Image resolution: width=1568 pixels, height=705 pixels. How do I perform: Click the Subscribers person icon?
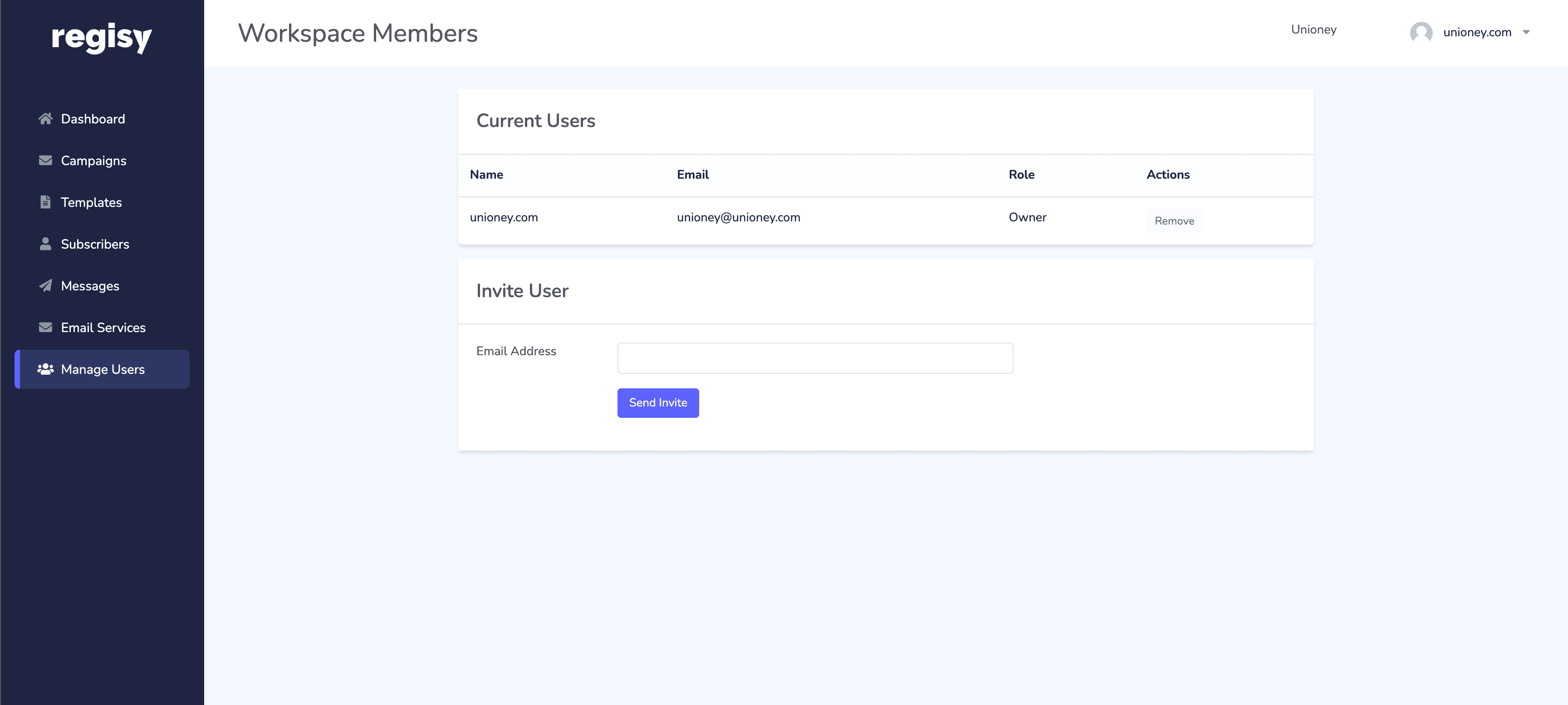(x=45, y=244)
